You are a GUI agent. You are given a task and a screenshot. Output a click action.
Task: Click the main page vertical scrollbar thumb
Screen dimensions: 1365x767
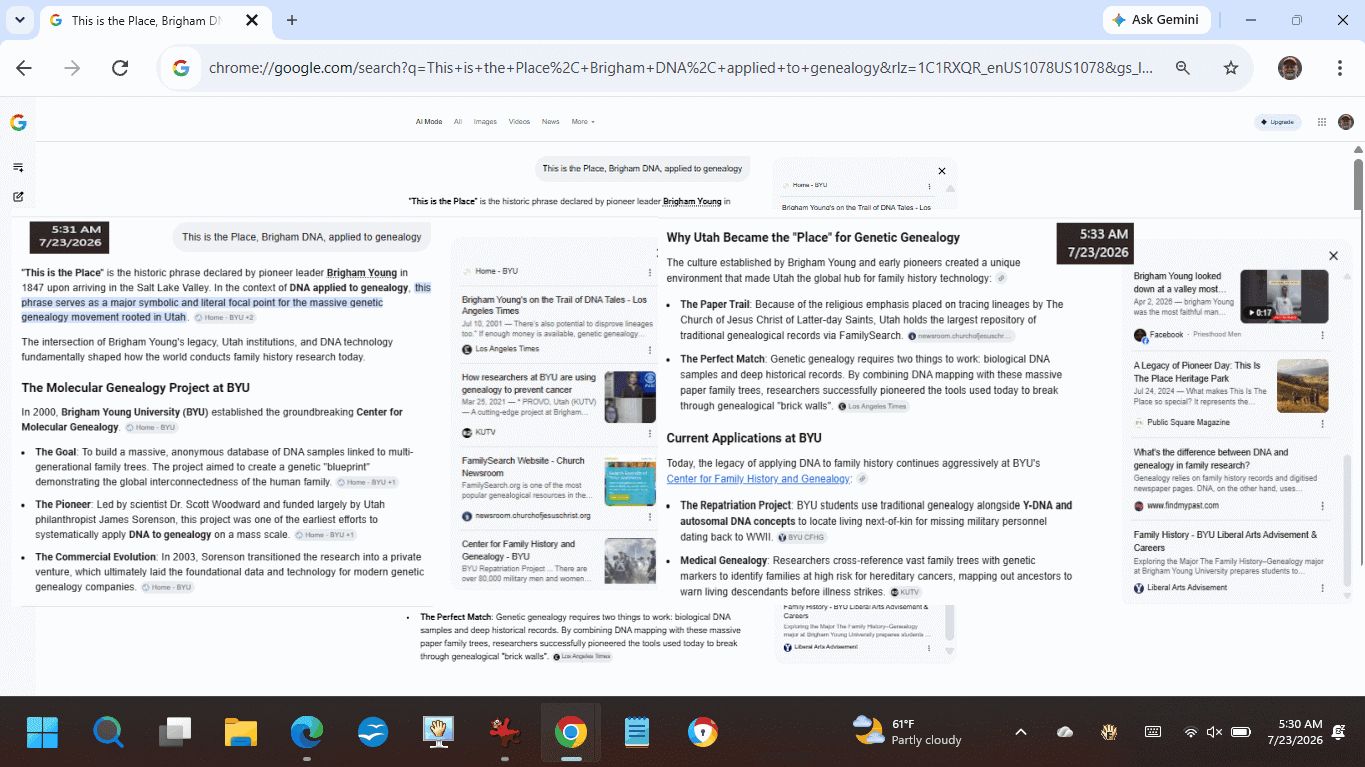pos(1357,183)
